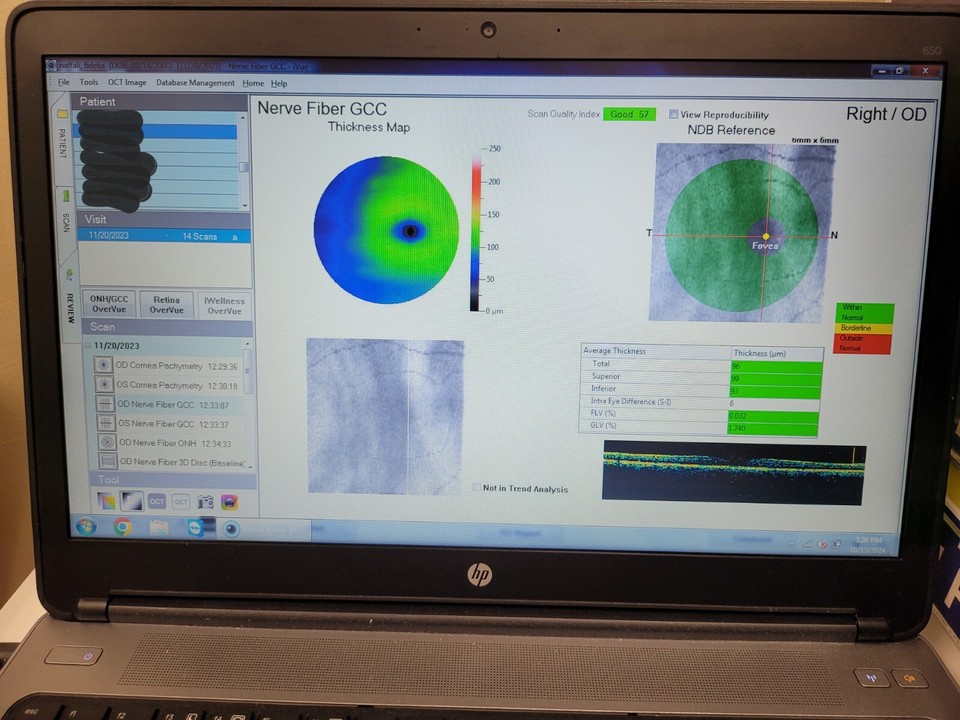
Task: Check the Not in Trend Analysis checkbox
Action: click(477, 489)
